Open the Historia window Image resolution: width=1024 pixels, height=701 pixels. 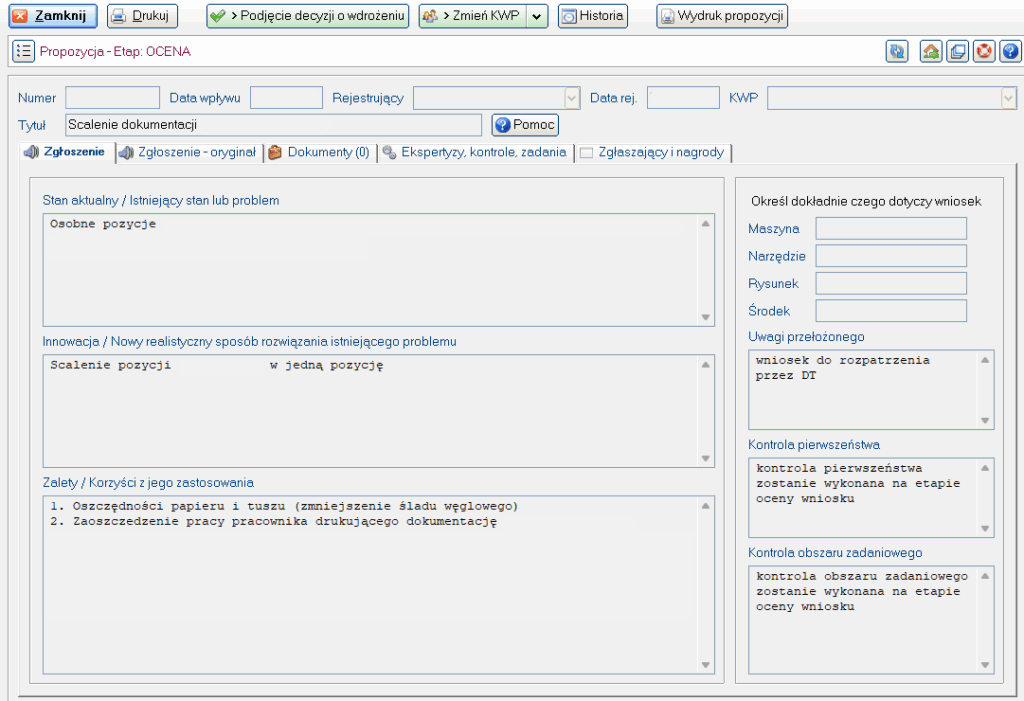pos(592,16)
